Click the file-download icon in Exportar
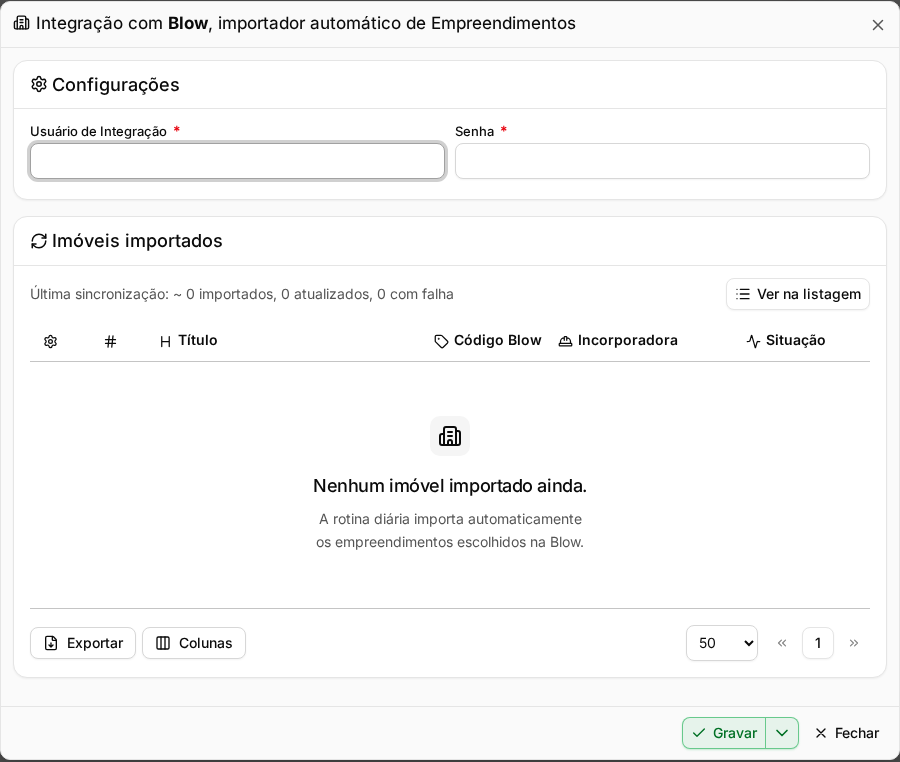 (x=51, y=643)
